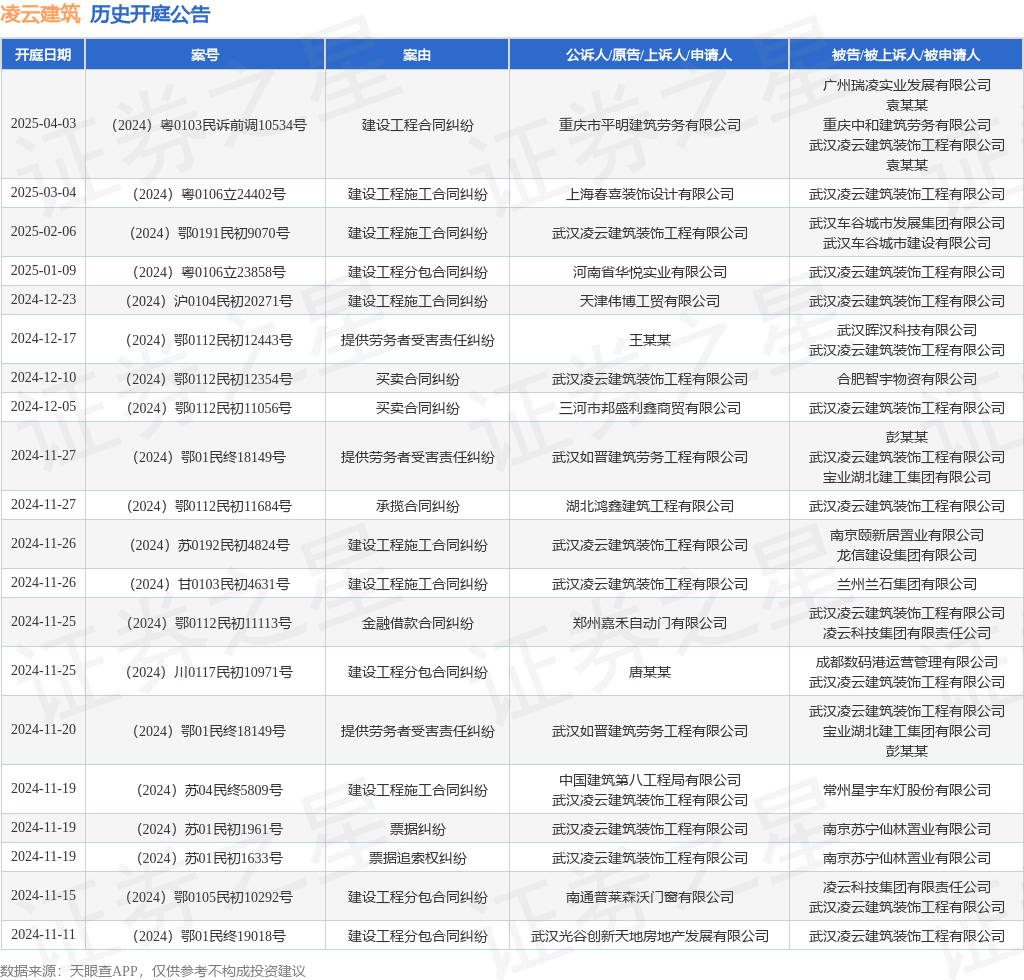1024x980 pixels.
Task: Click plaintiff 河南省华悦实业有限公司
Action: pyautogui.click(x=649, y=272)
